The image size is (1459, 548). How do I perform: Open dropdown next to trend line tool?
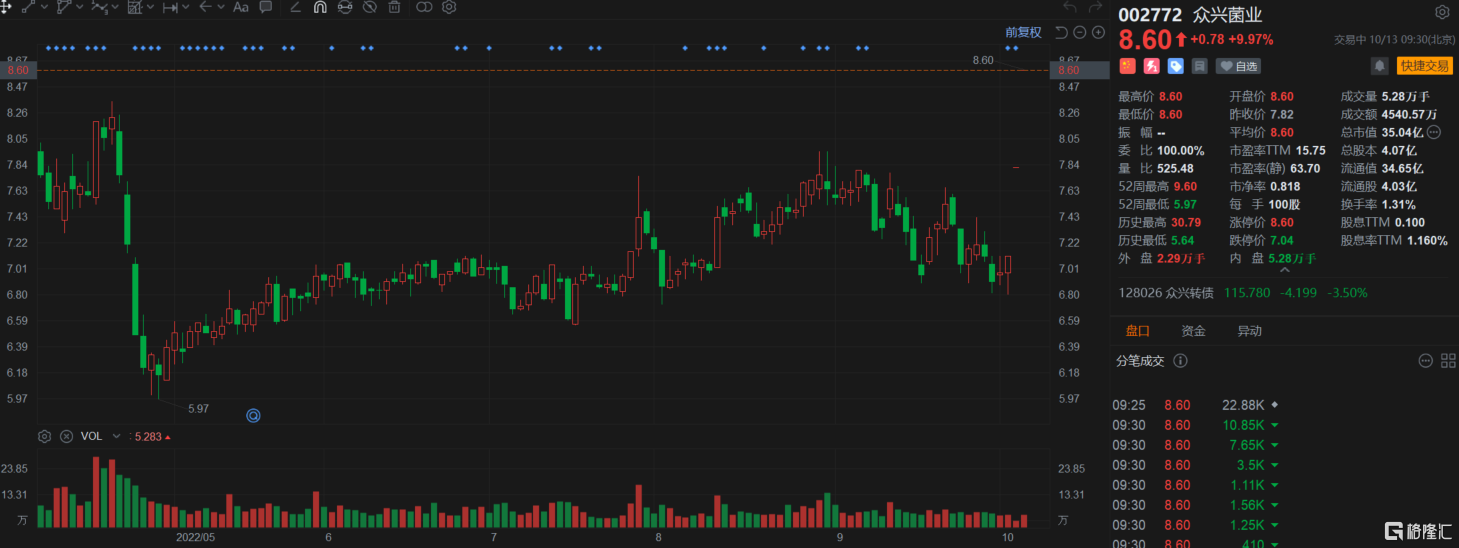click(44, 7)
